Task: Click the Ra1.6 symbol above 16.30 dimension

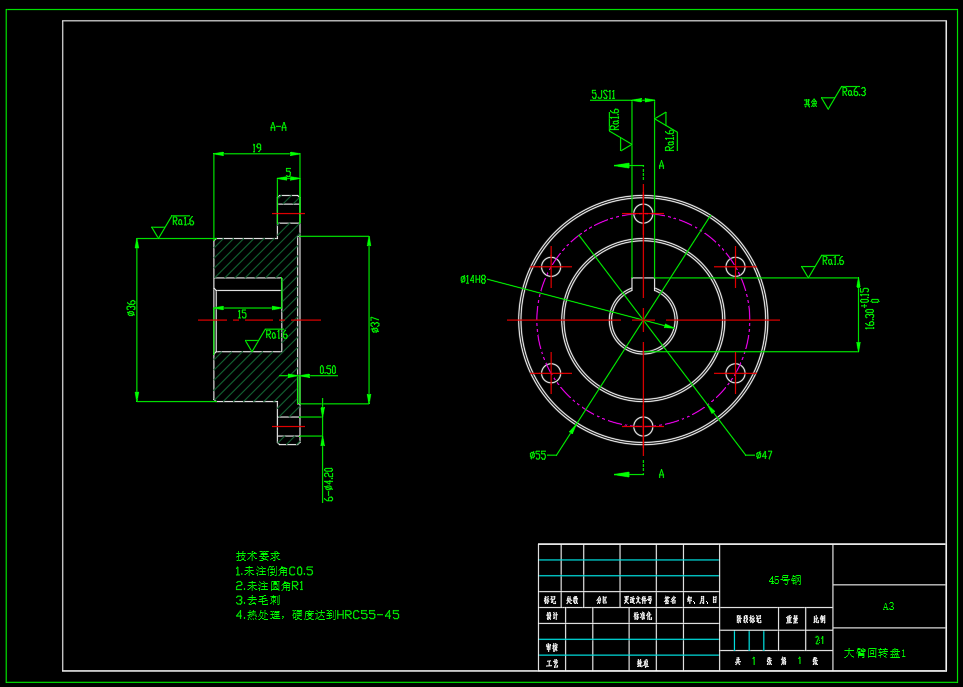Action: (823, 266)
